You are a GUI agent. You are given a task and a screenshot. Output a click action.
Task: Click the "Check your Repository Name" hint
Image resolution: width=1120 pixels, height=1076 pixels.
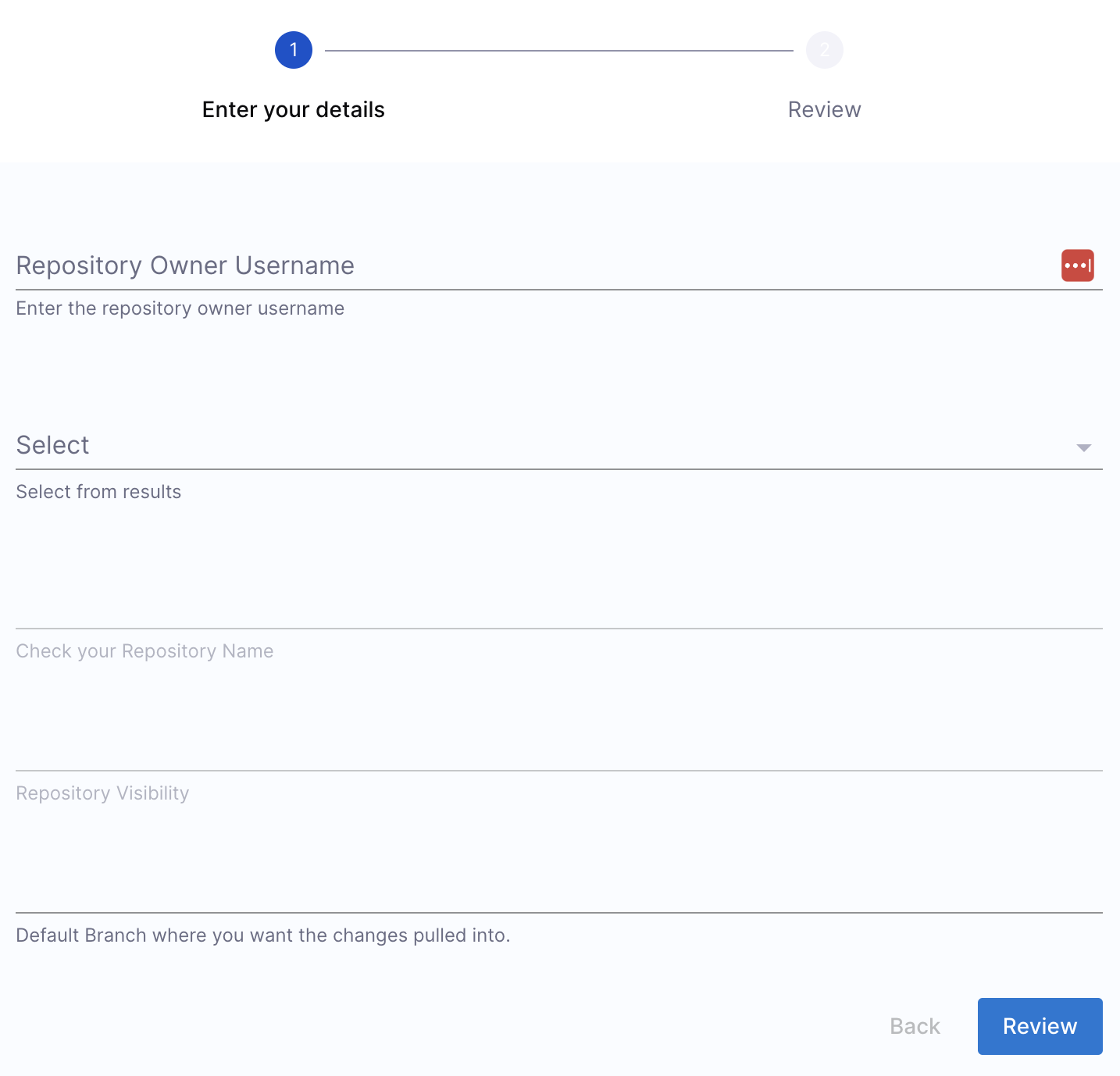144,651
